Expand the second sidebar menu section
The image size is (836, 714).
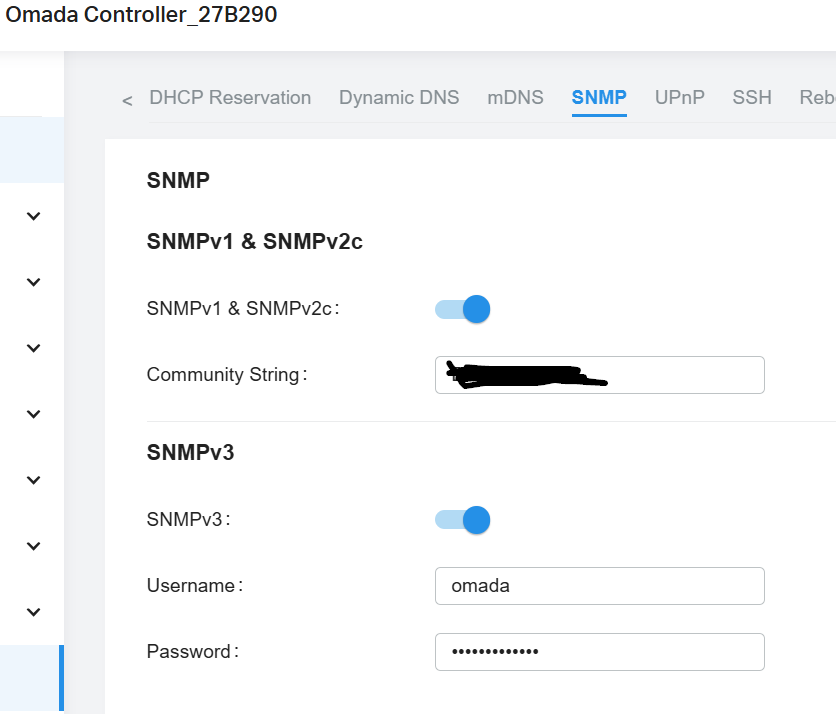[x=33, y=282]
